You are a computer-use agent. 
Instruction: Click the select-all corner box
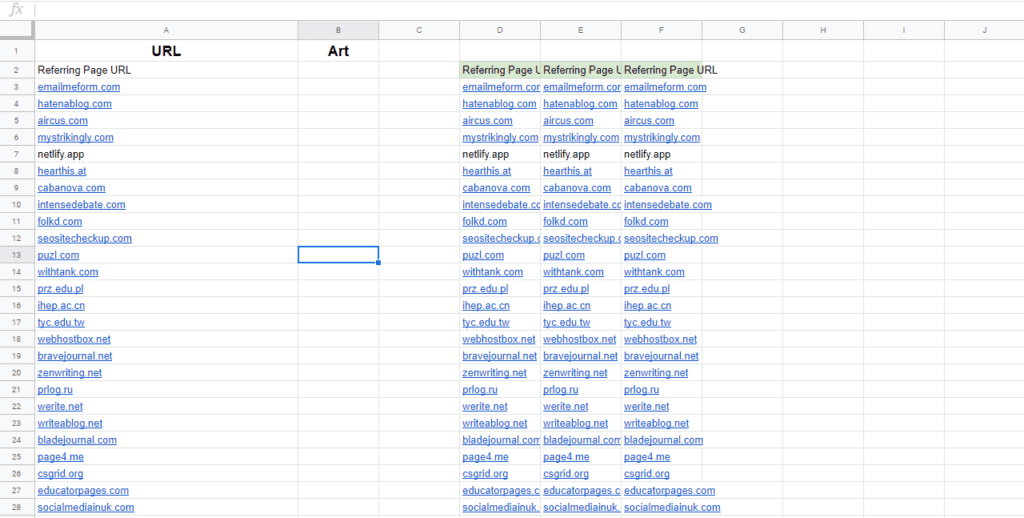(17, 30)
